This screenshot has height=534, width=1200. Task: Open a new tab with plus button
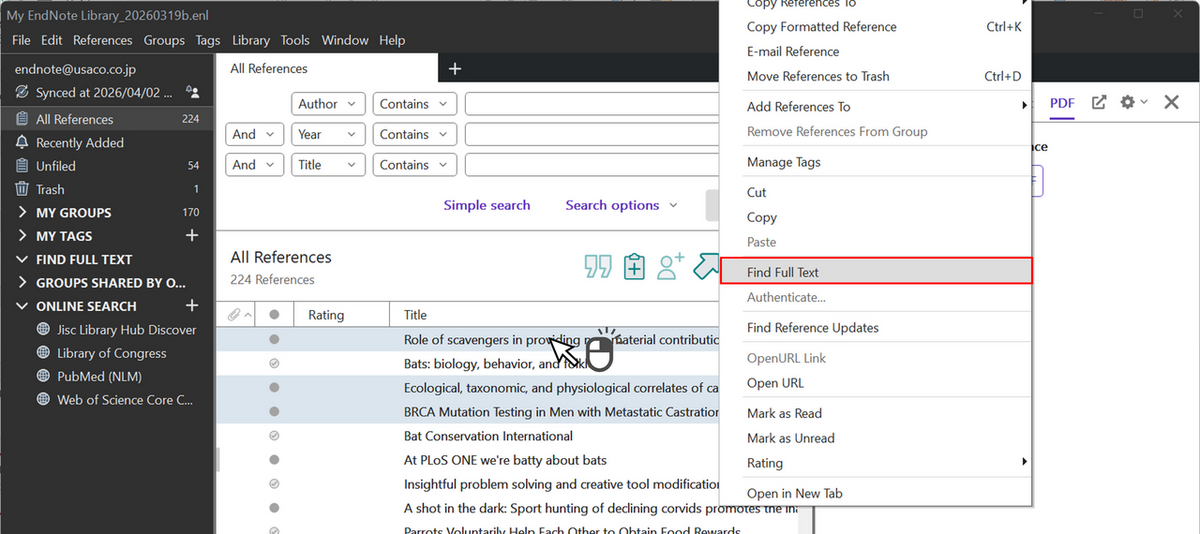pos(454,69)
